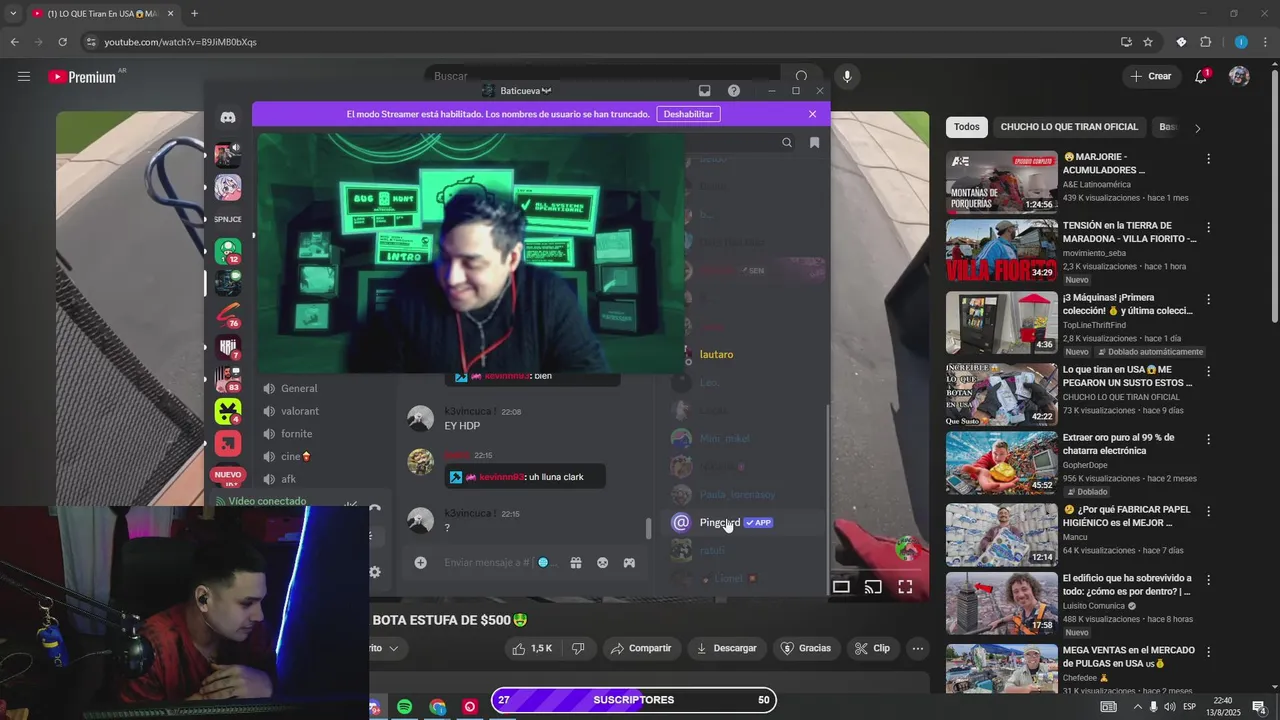Screen dimensions: 1280x720
Task: Start voice search with the microphone icon
Action: click(x=847, y=76)
